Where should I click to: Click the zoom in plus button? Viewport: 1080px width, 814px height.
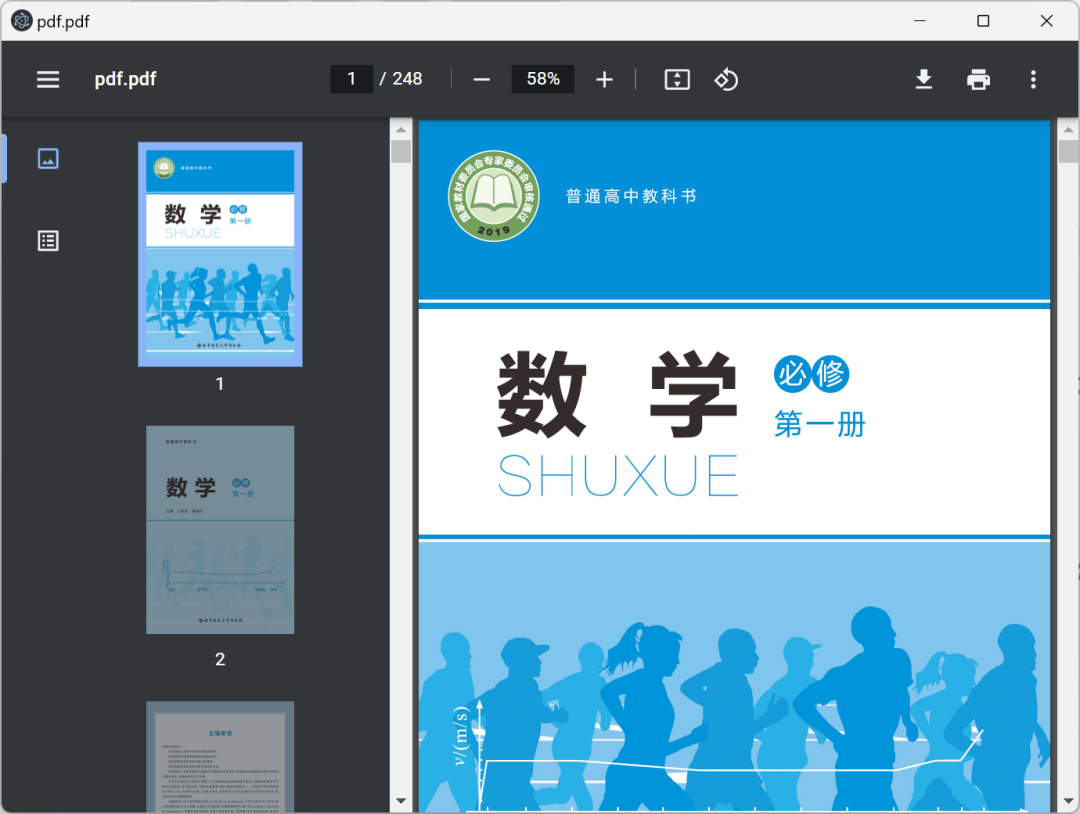[x=604, y=80]
